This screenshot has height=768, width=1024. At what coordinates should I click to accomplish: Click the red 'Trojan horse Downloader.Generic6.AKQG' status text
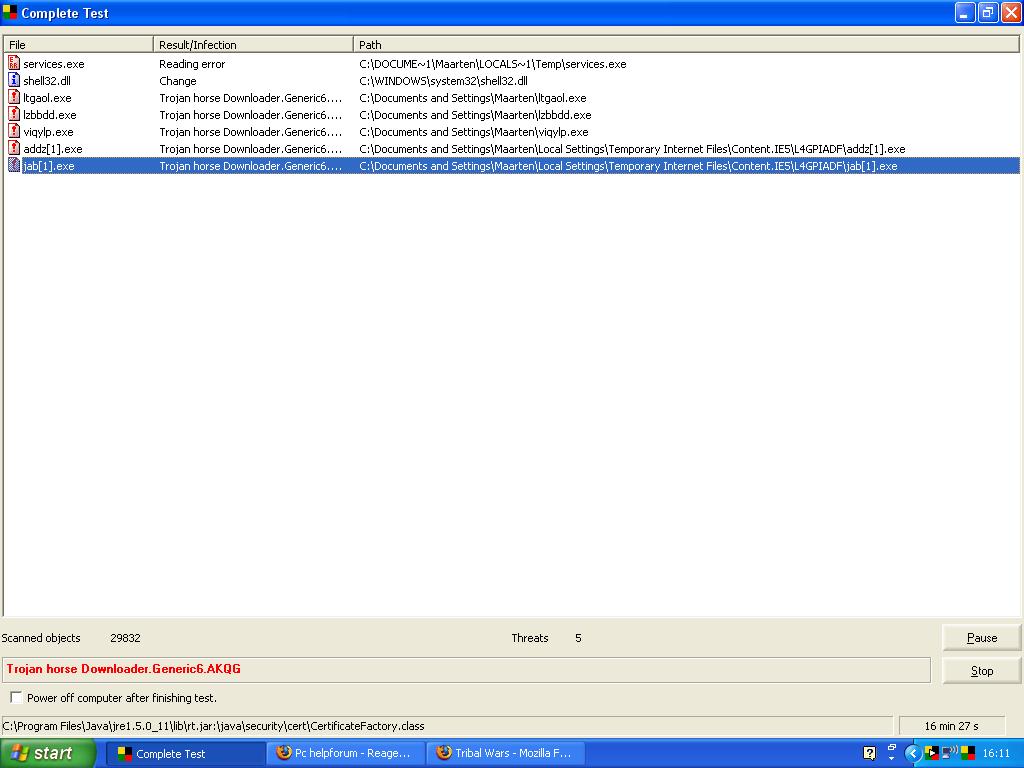pyautogui.click(x=124, y=669)
